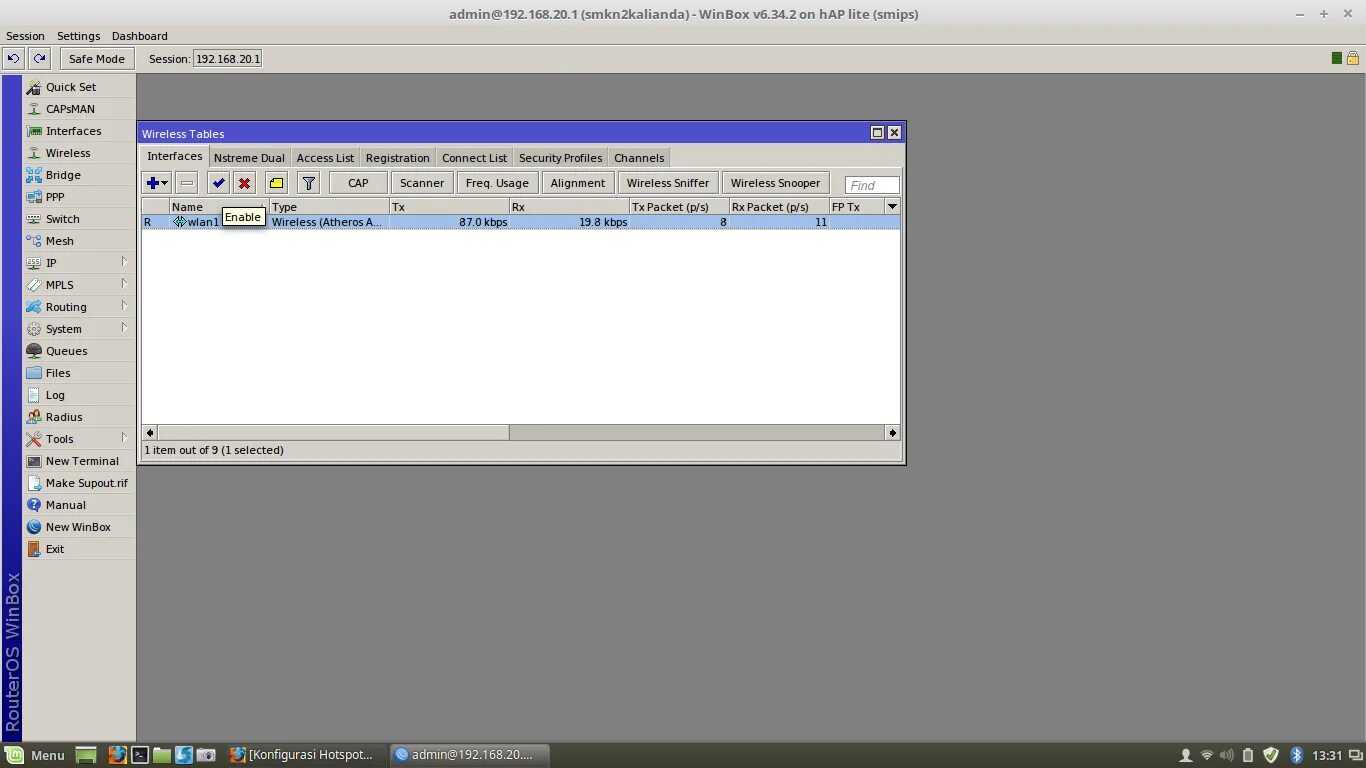Viewport: 1366px width, 768px height.
Task: Click the table's horizontal scrollbar thumb
Action: click(x=333, y=433)
